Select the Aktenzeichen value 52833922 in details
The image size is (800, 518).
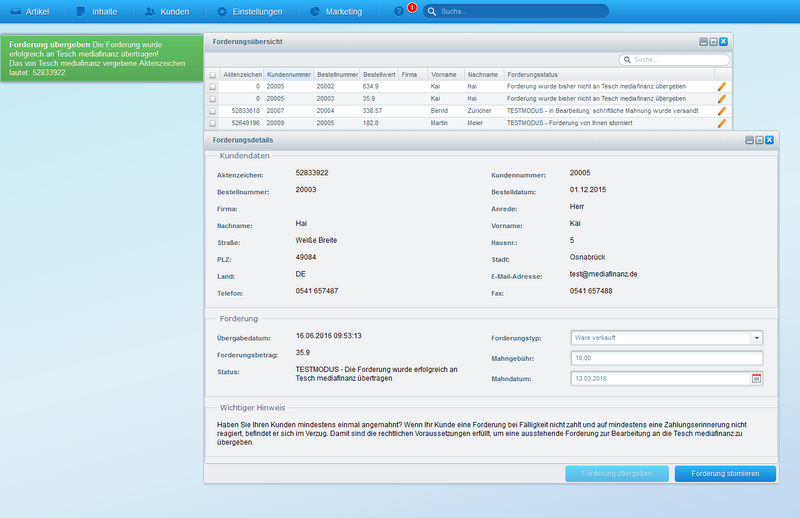[312, 173]
